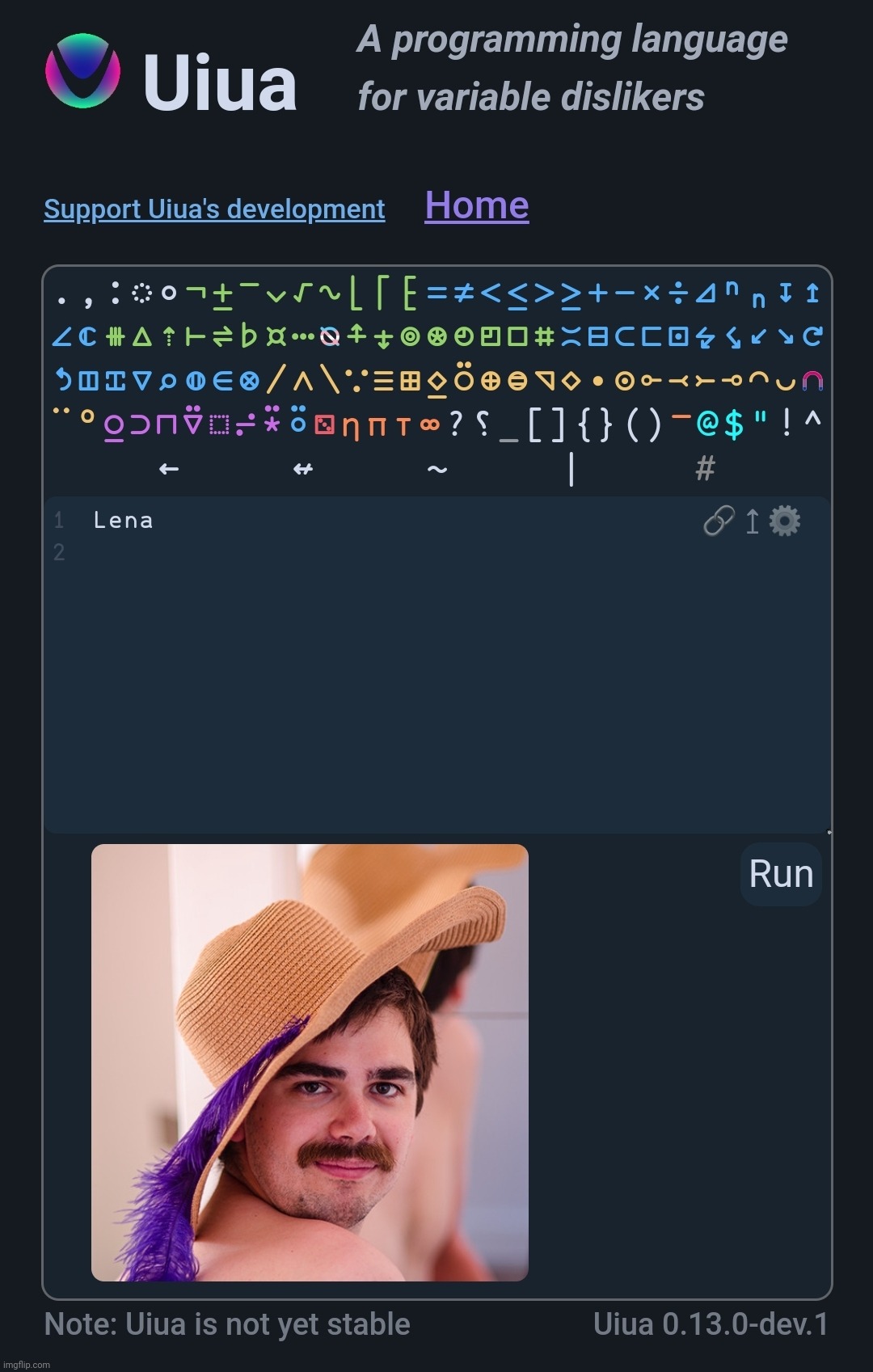Insert the gray comment hash glyph
This screenshot has height=1372, width=873.
[x=706, y=467]
